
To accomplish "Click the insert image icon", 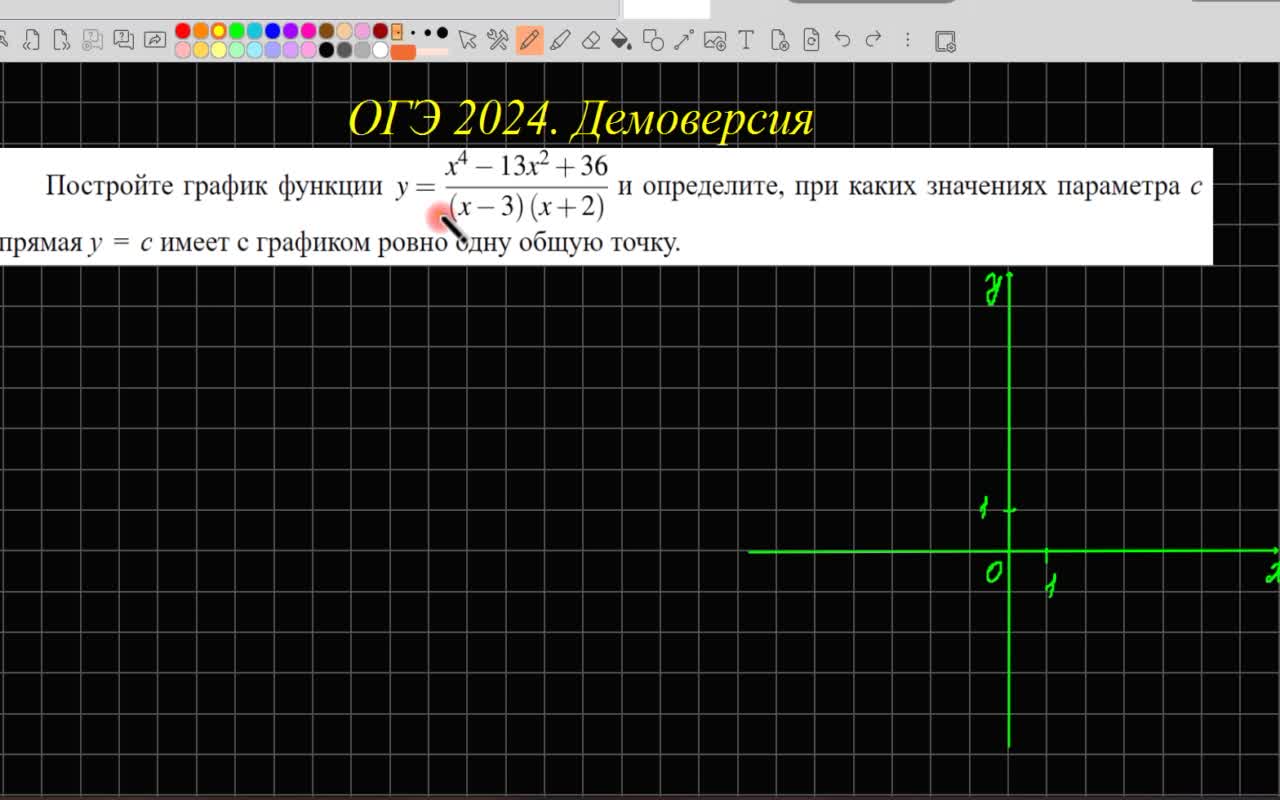I will coord(715,40).
